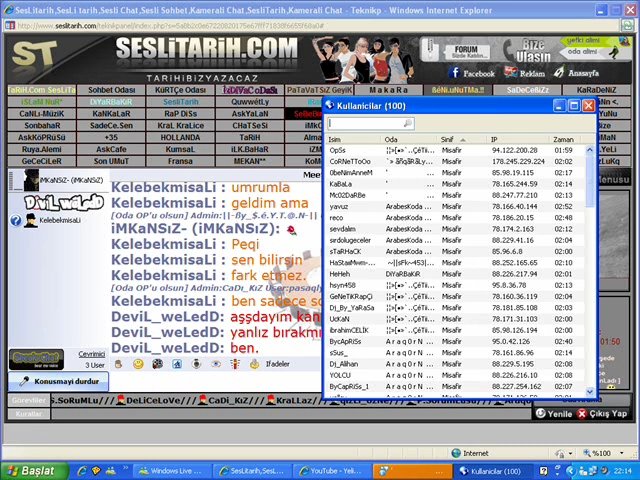Click the iMKaNSiZ user avatar thumbnail

pos(31,180)
